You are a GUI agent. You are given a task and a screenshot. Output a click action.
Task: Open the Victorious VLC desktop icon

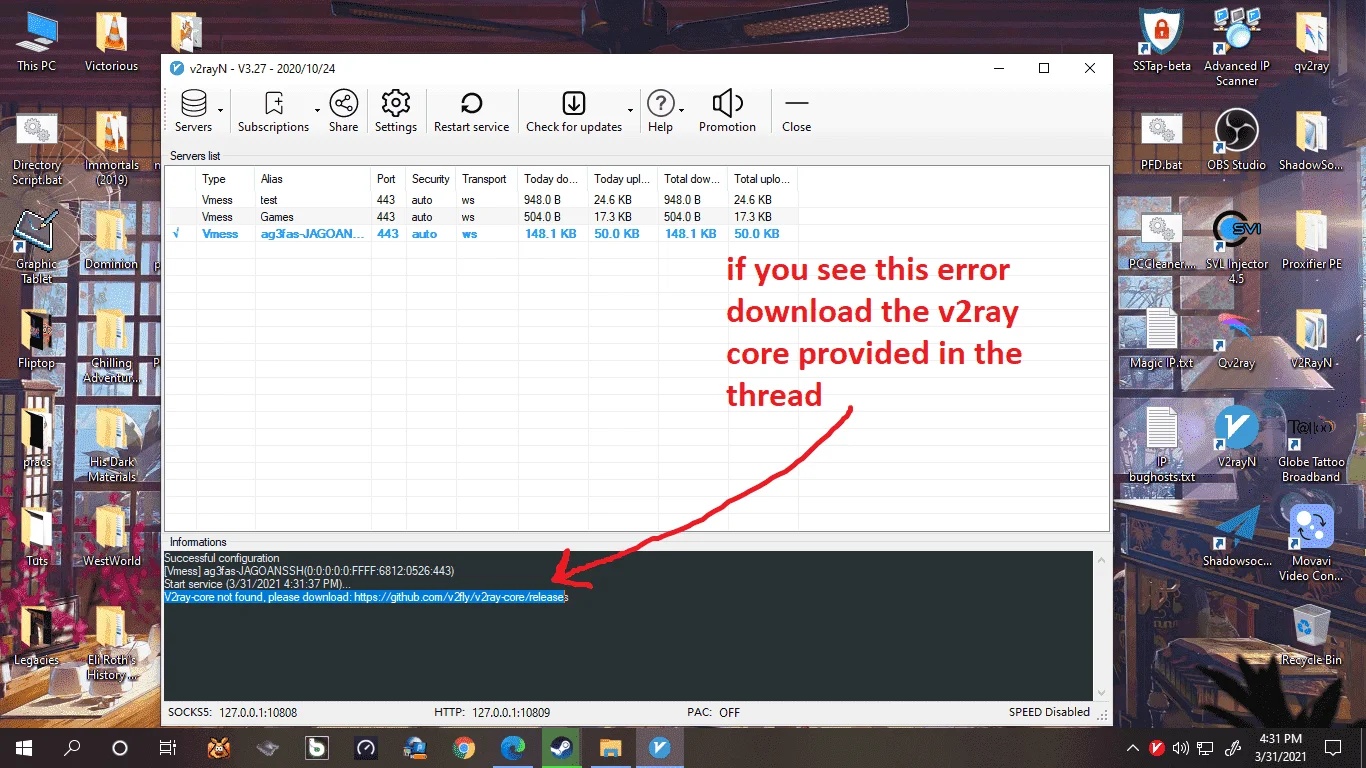(111, 43)
